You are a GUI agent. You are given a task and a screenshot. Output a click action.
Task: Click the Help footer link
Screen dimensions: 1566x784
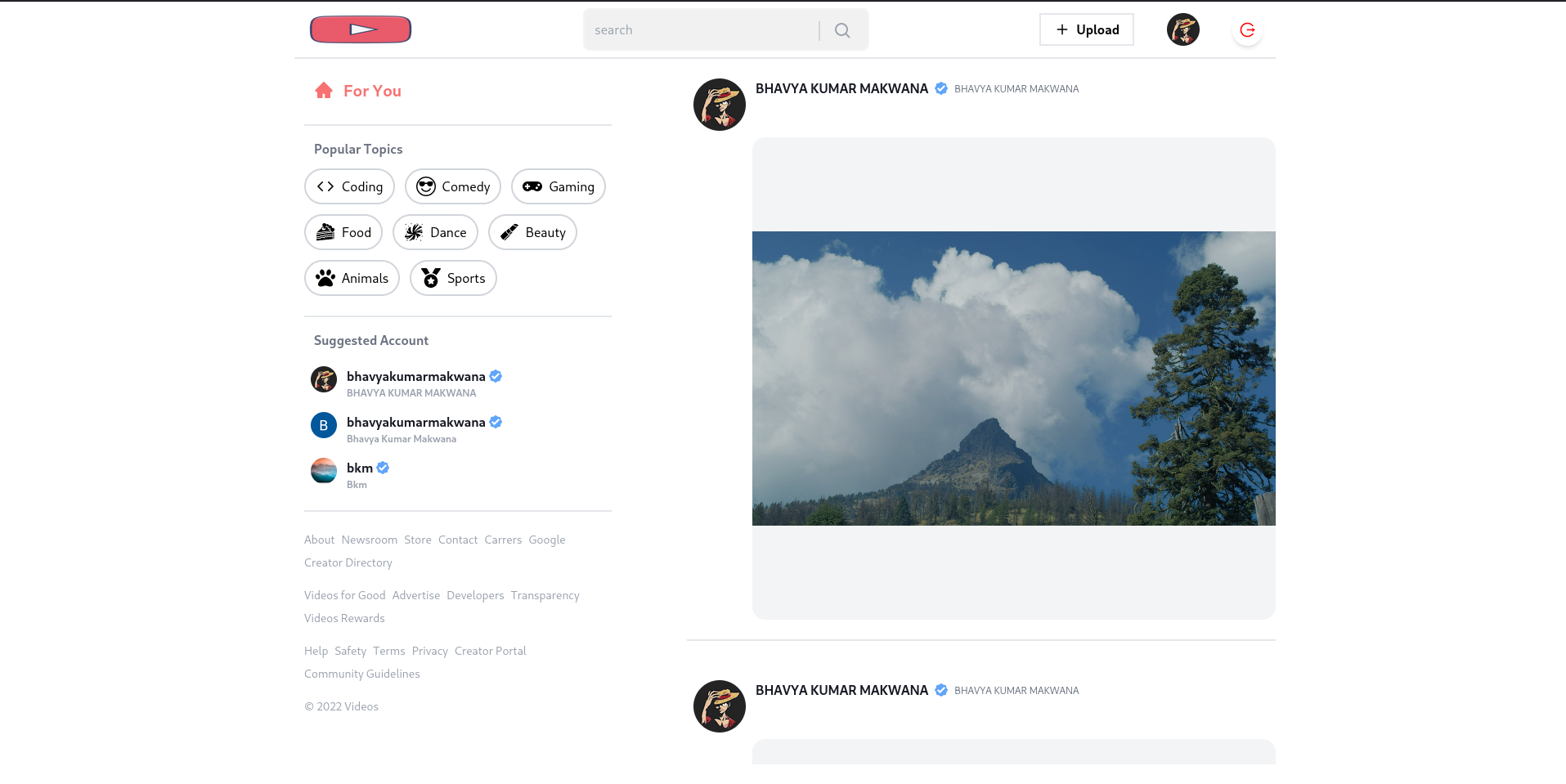pos(316,651)
